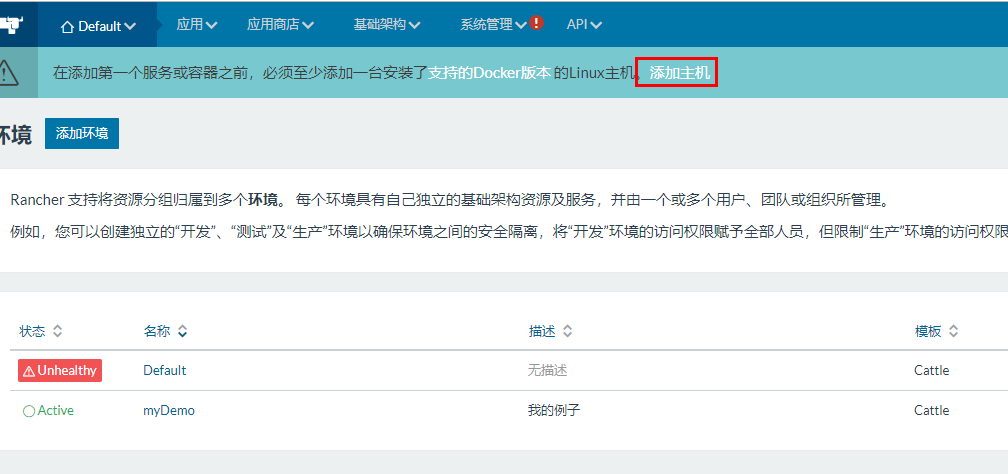Sort table by 模板 column

tap(936, 331)
